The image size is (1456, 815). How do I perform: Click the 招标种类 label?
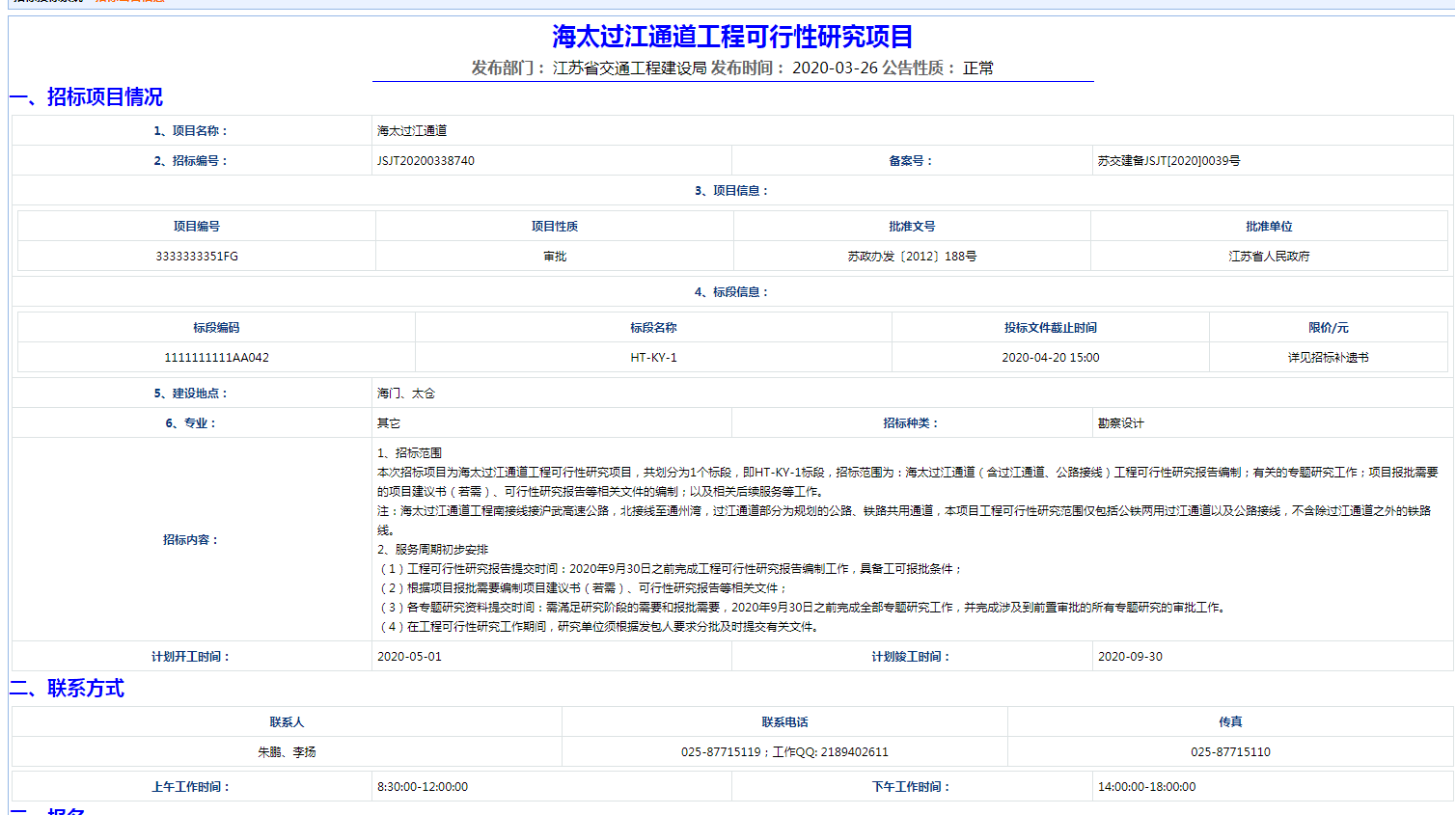911,423
